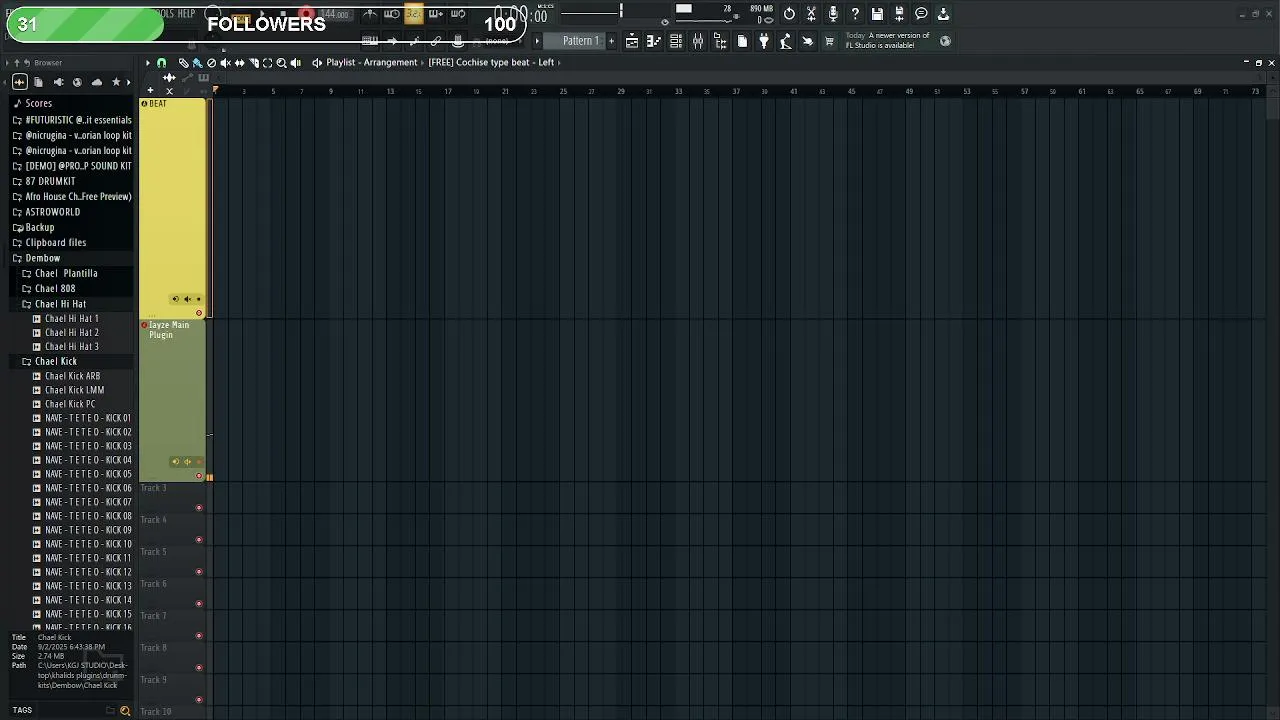Open the Piano roll view icon
1280x720 pixels.
point(654,41)
